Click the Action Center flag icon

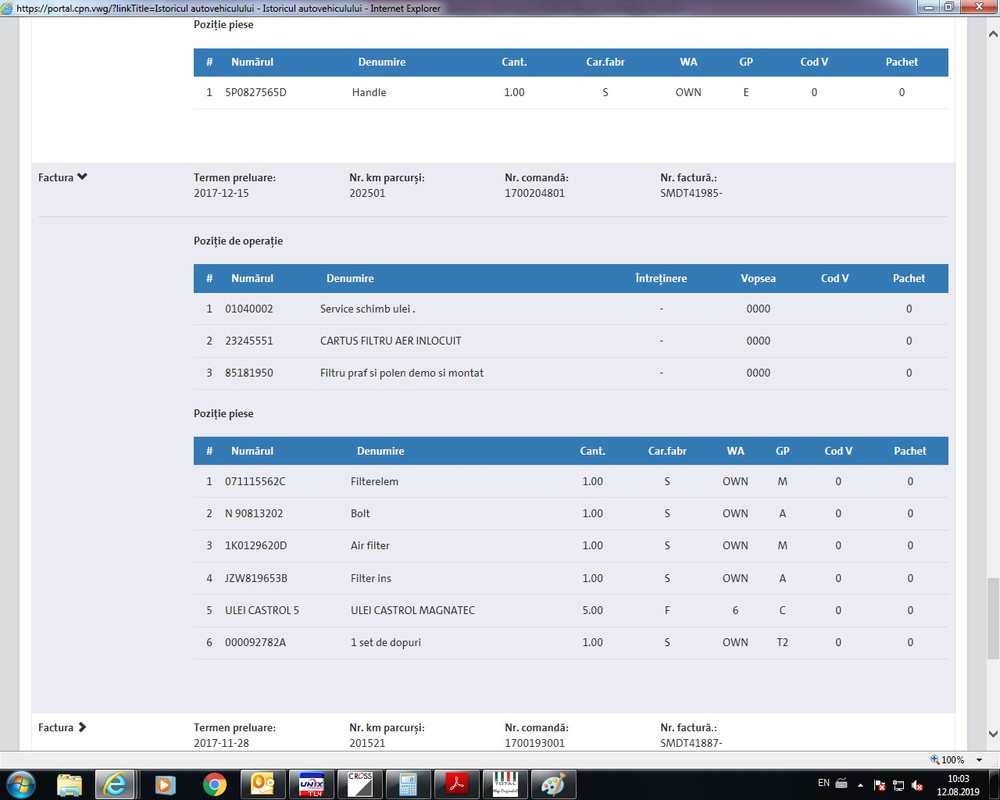click(879, 785)
